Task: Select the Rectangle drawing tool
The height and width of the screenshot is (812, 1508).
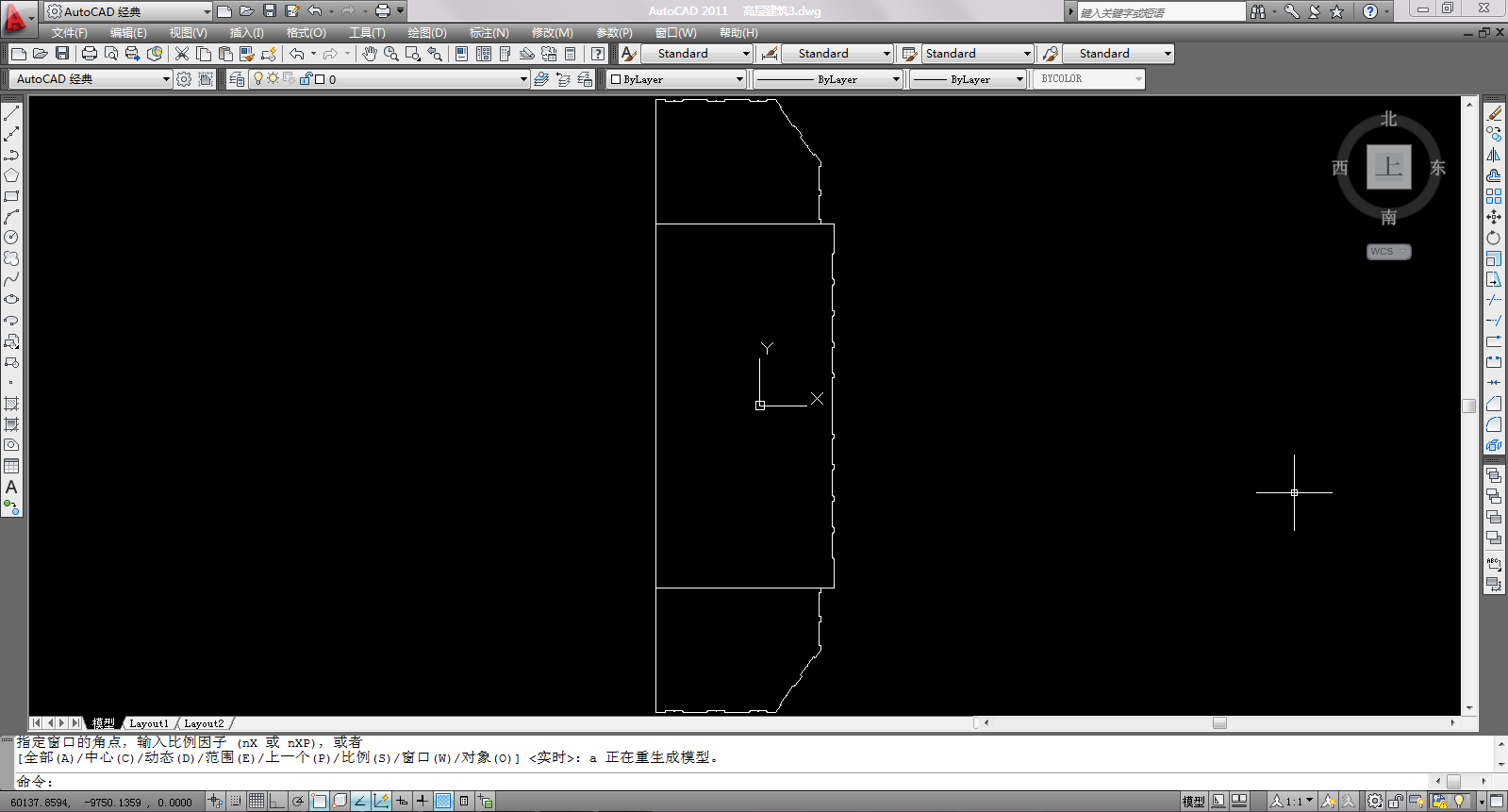Action: 11,196
